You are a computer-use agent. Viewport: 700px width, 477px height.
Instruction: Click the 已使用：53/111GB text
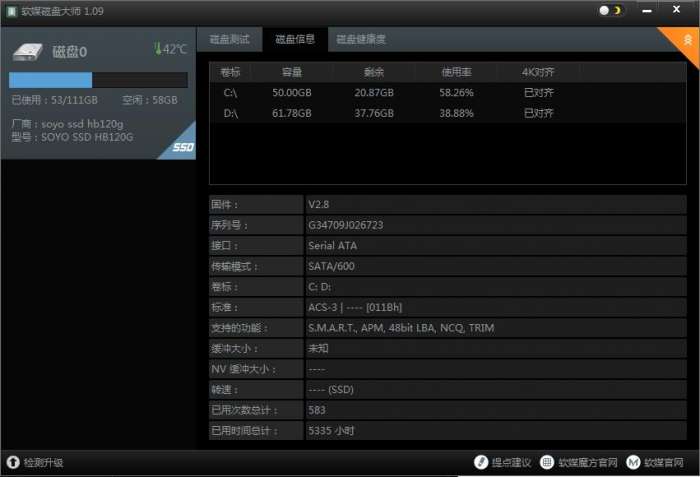pyautogui.click(x=54, y=100)
